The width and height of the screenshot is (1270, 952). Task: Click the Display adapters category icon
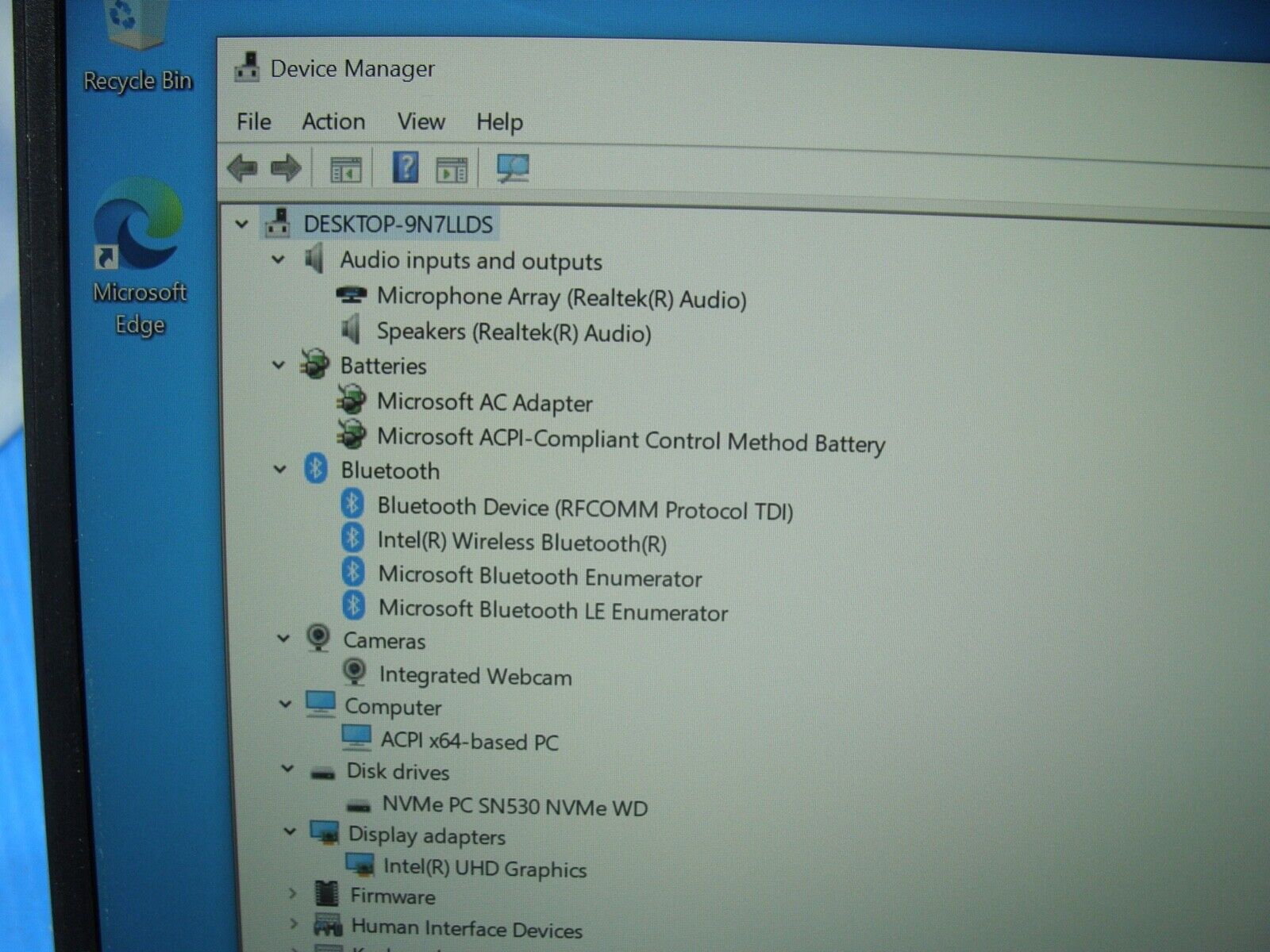pos(325,832)
